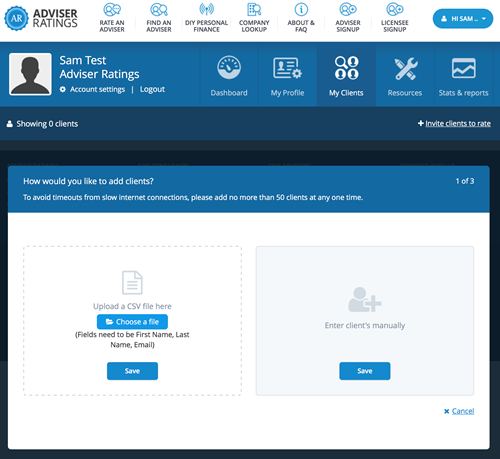Open the Adviser Signup icon
Viewport: 500px width, 459px height.
click(348, 9)
